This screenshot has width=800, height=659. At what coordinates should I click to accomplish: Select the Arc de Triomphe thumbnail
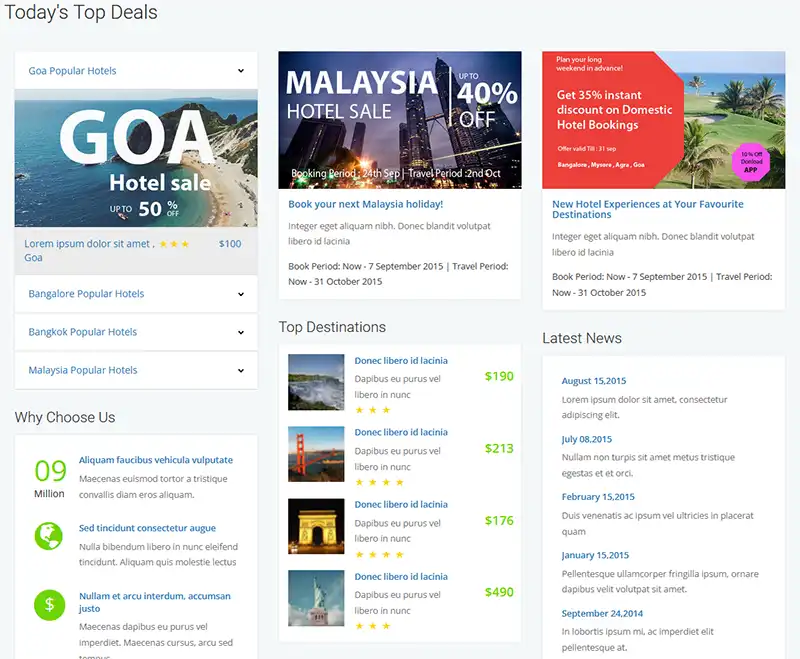316,526
